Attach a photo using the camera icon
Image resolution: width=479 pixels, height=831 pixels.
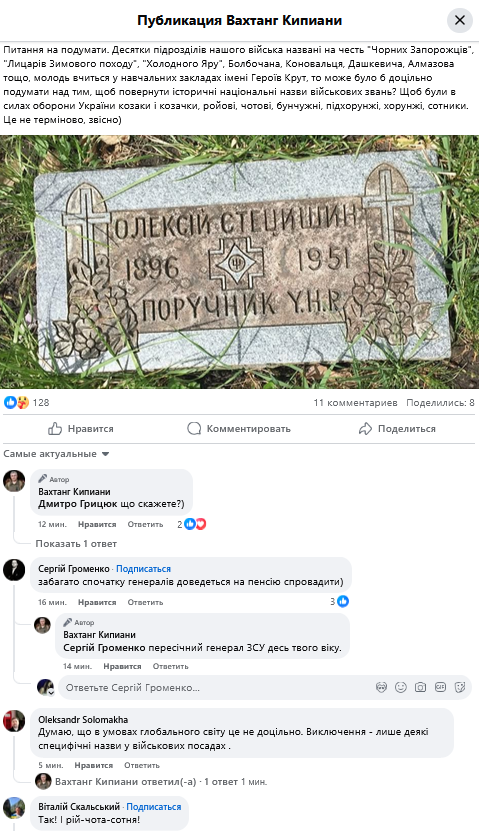coord(420,687)
